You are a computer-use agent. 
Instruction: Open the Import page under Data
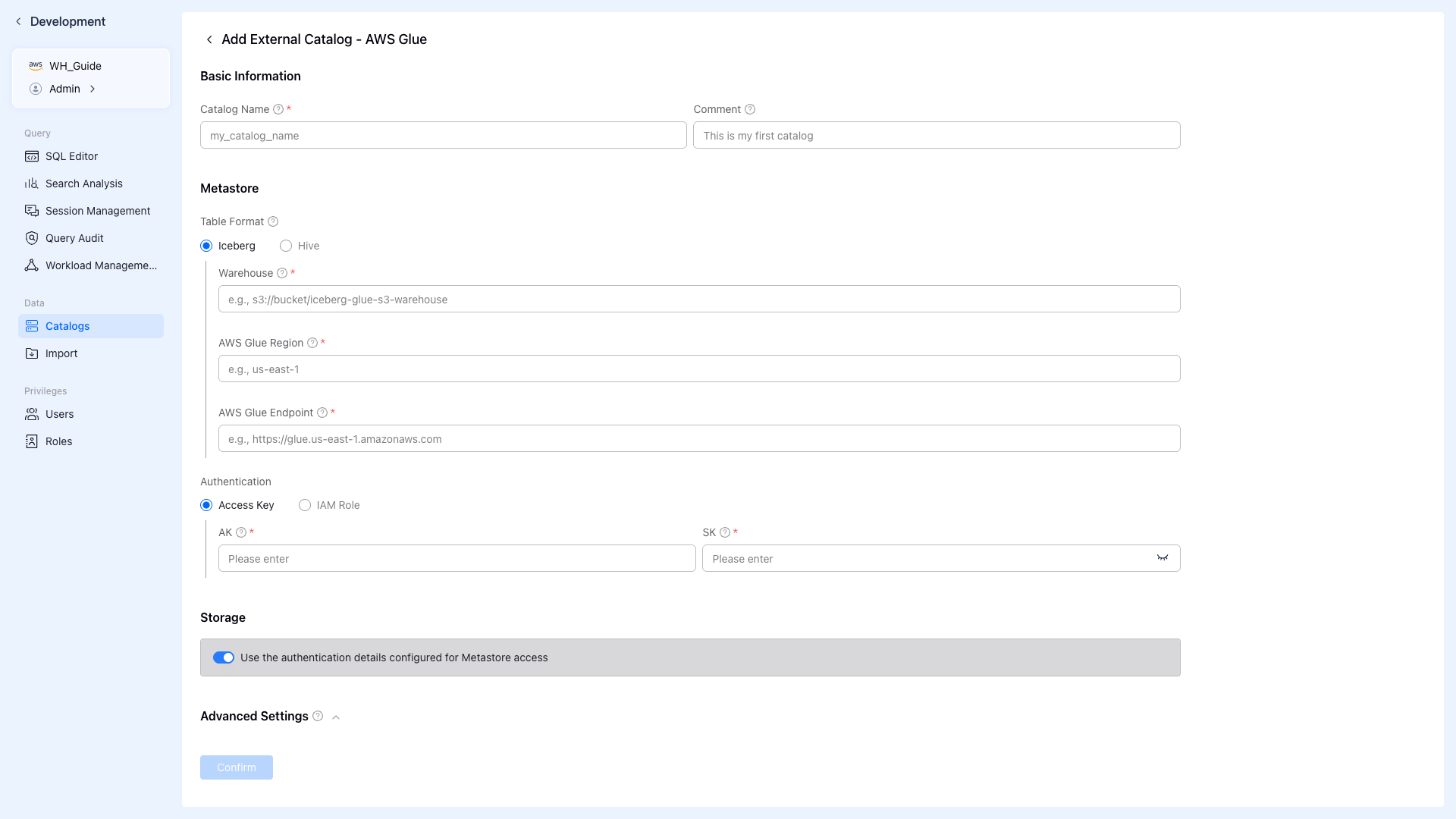tap(61, 353)
